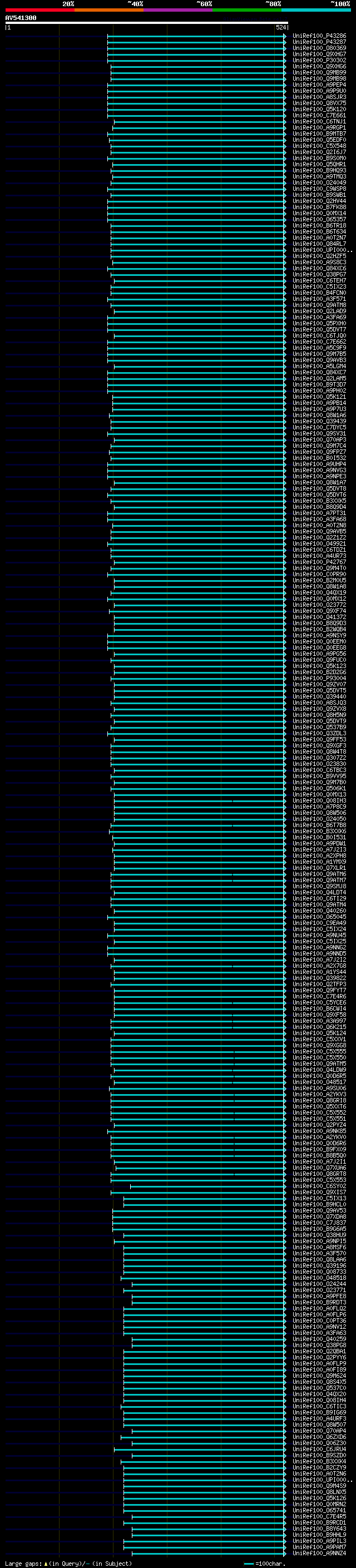Select the UniRef100_Q2HV44 label
The image size is (356, 1568).
(319, 201)
